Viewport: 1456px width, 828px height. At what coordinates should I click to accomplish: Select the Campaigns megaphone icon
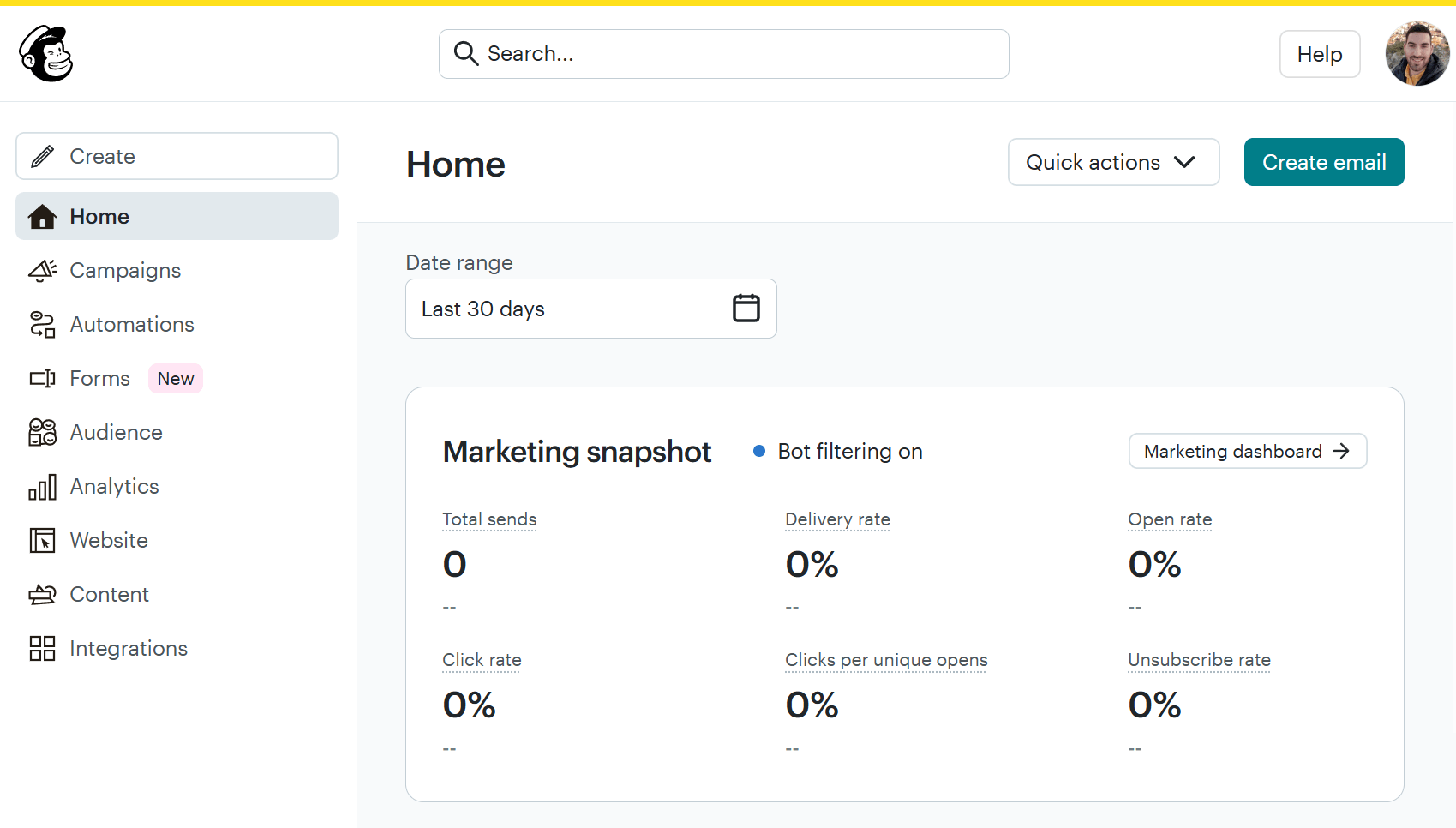(42, 270)
